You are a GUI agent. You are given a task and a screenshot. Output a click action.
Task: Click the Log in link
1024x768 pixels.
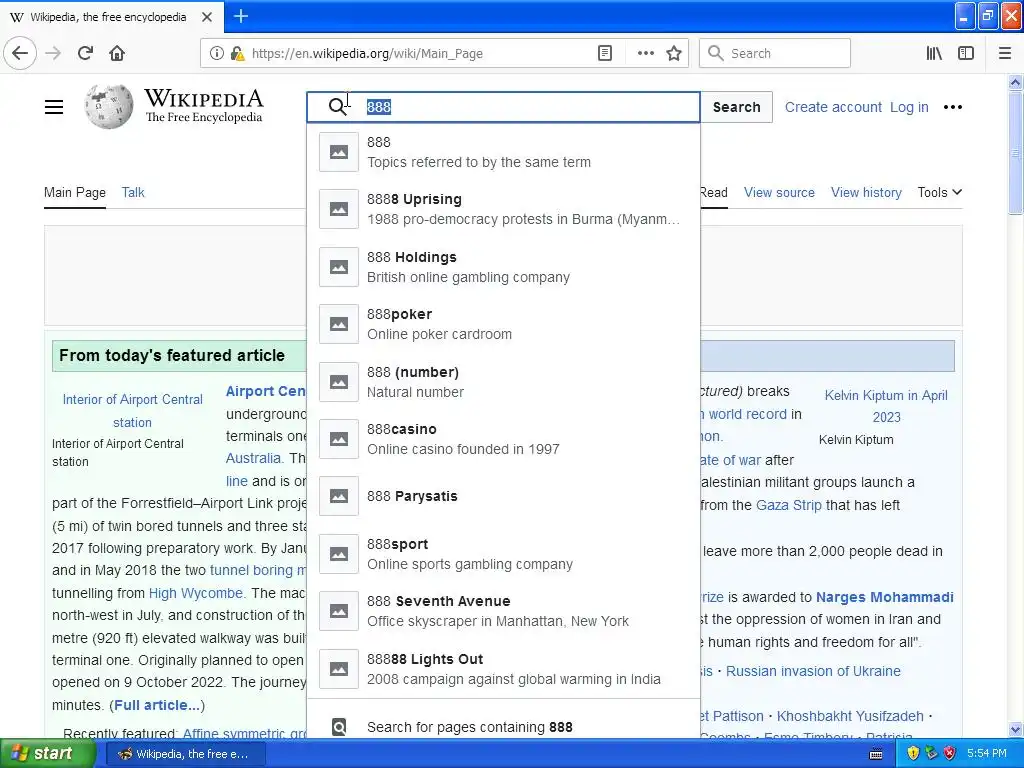pyautogui.click(x=909, y=107)
